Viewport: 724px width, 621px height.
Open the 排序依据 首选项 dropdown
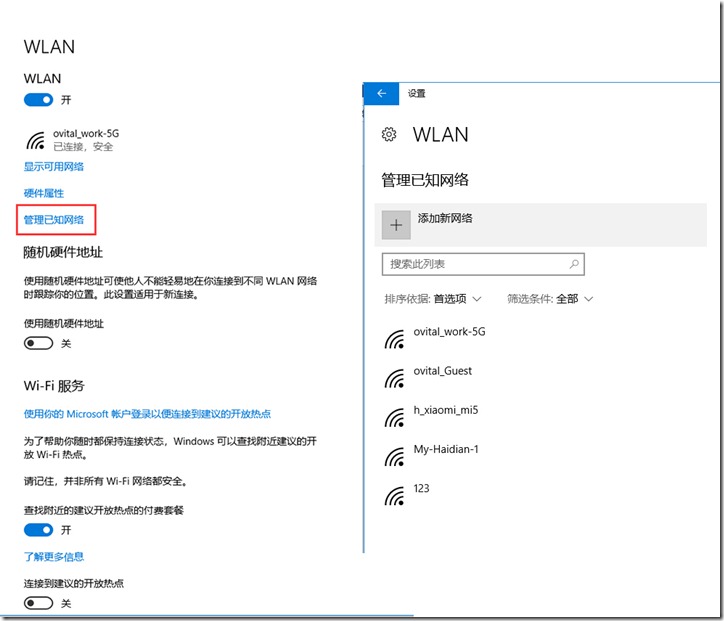click(x=433, y=299)
